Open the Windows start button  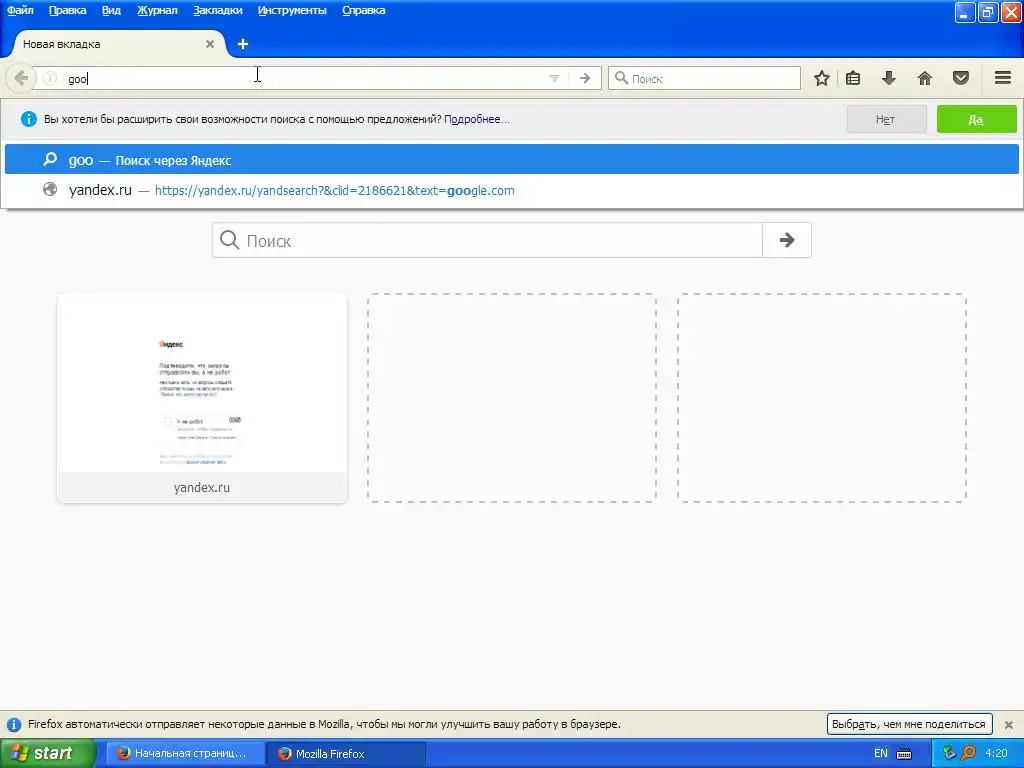click(x=48, y=753)
